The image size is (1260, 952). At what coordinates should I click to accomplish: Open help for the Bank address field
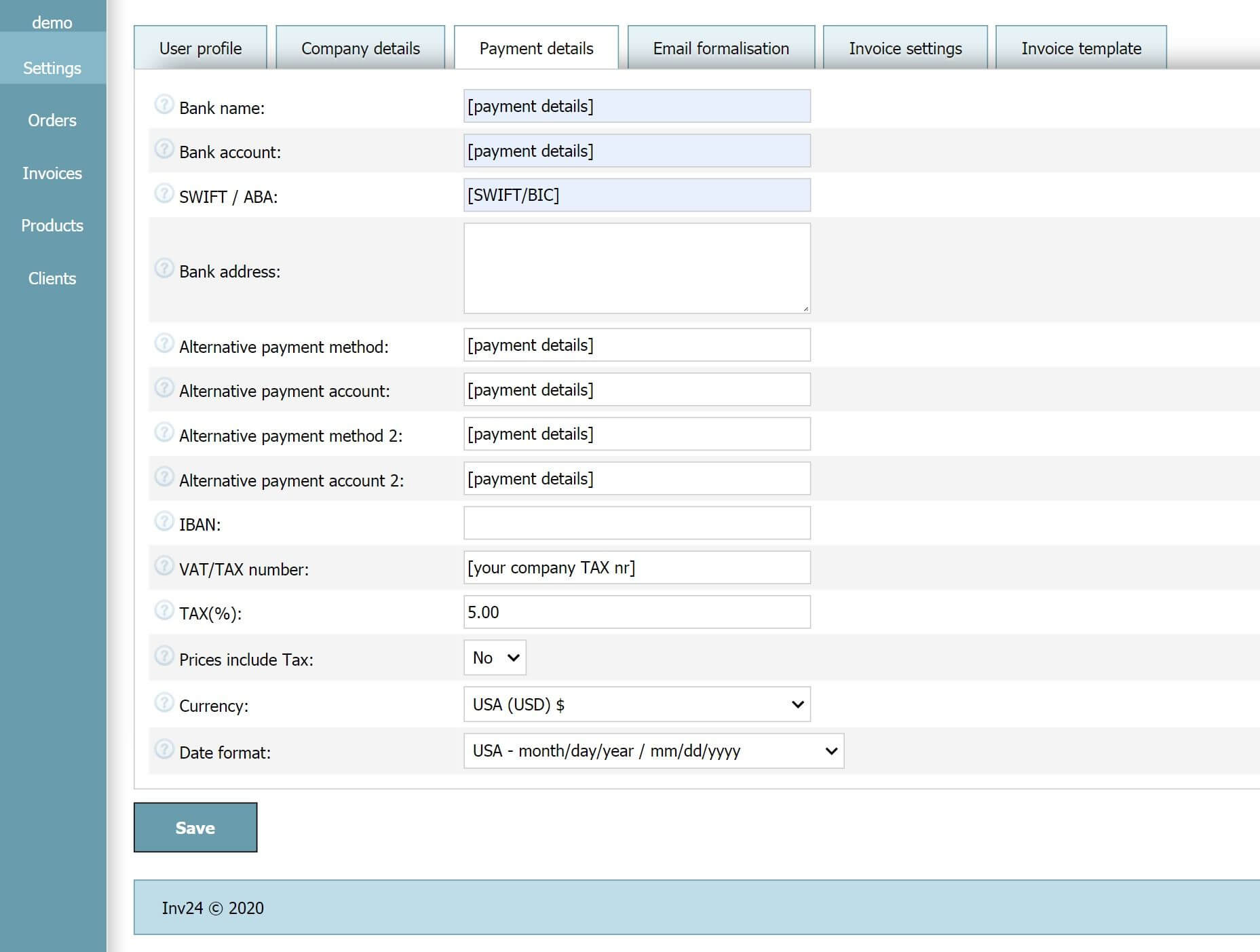tap(164, 268)
